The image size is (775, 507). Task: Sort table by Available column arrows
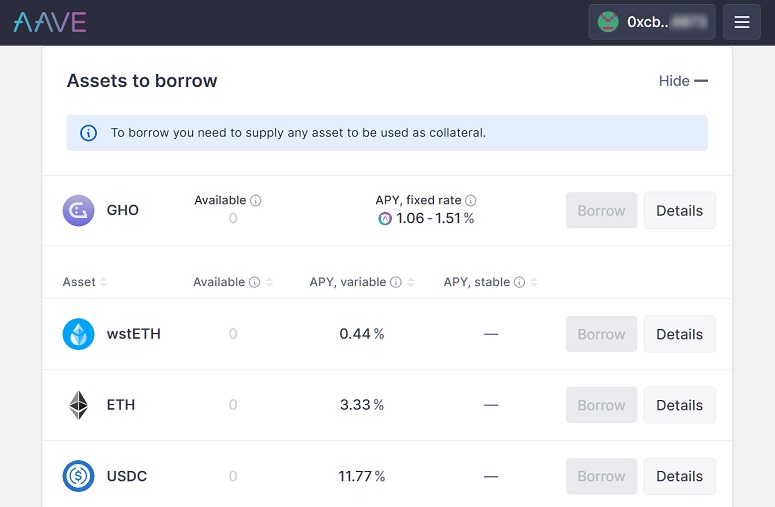[x=269, y=282]
